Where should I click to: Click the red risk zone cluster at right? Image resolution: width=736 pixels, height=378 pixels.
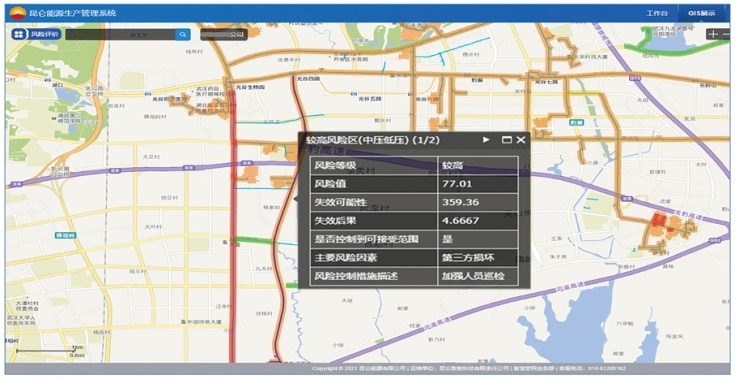point(660,222)
